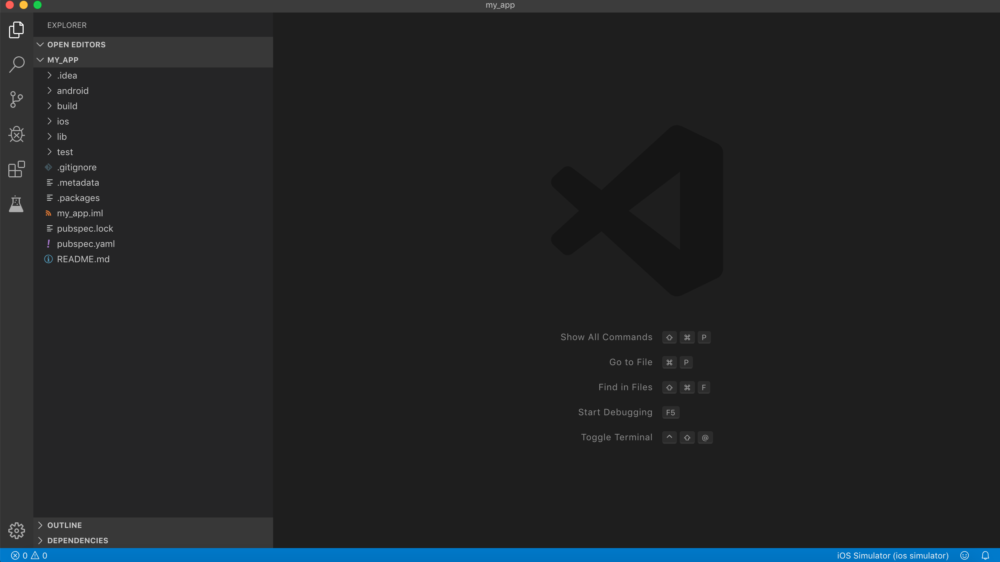Open the .metadata file
This screenshot has height=562, width=1000.
153,182
